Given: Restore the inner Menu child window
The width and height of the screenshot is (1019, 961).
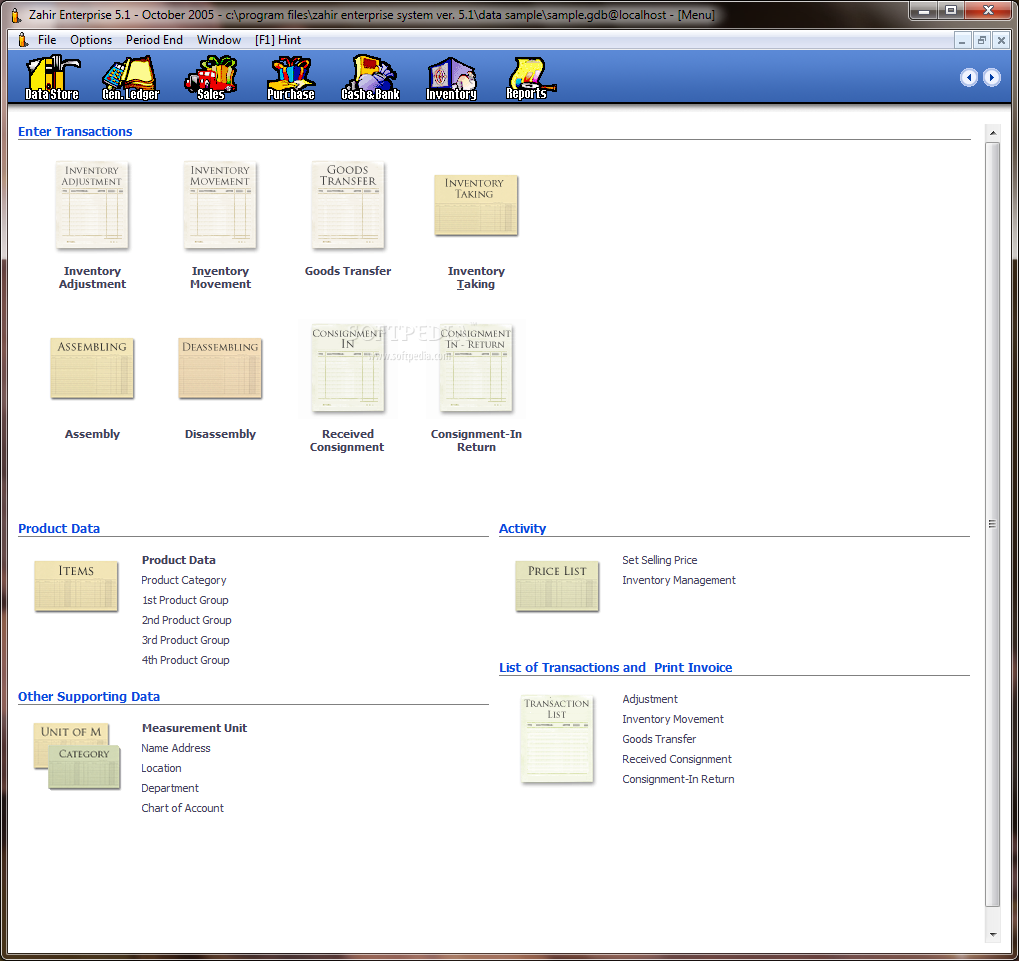Looking at the screenshot, I should (982, 40).
